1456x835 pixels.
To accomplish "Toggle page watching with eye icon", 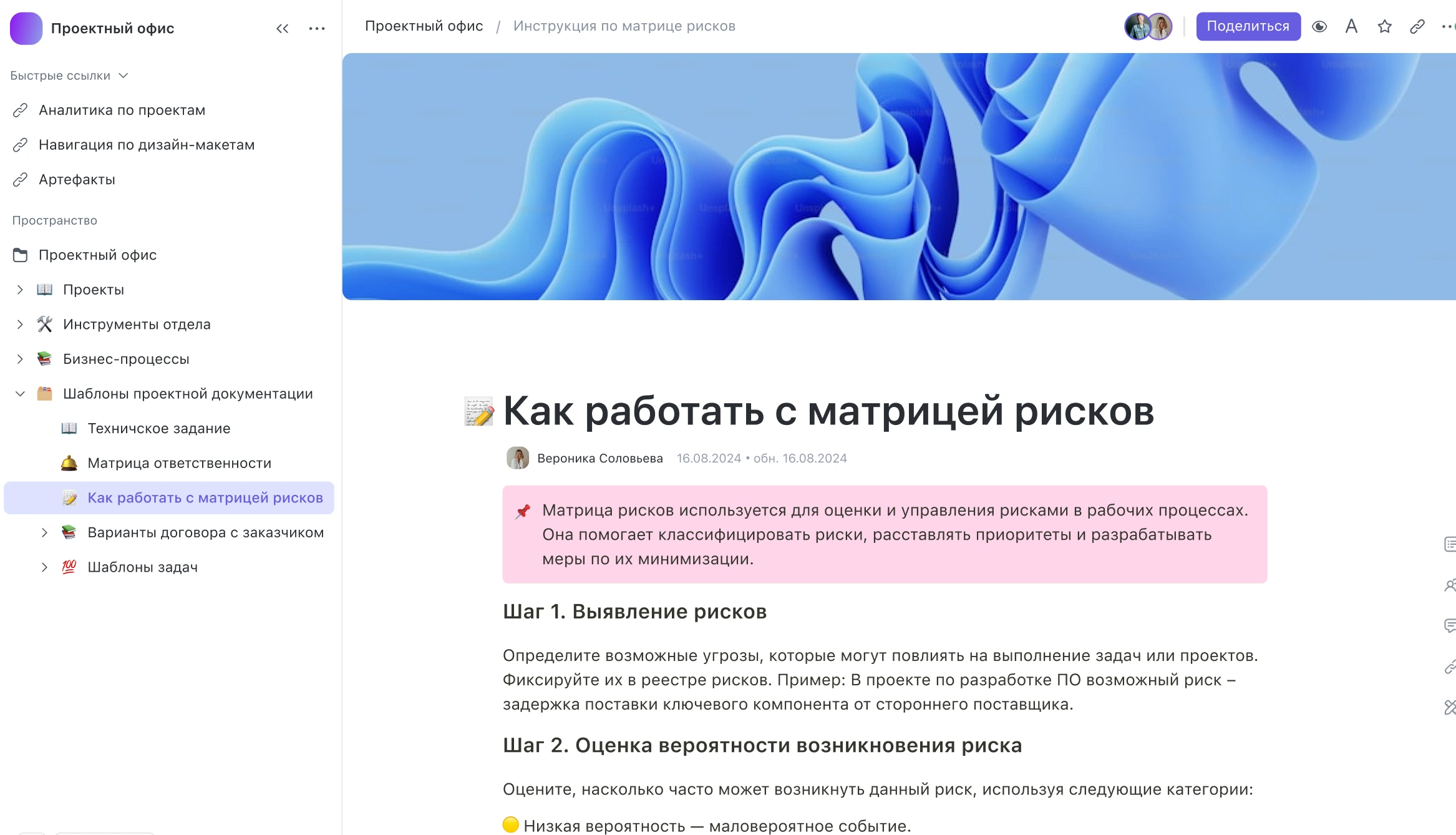I will click(1319, 26).
